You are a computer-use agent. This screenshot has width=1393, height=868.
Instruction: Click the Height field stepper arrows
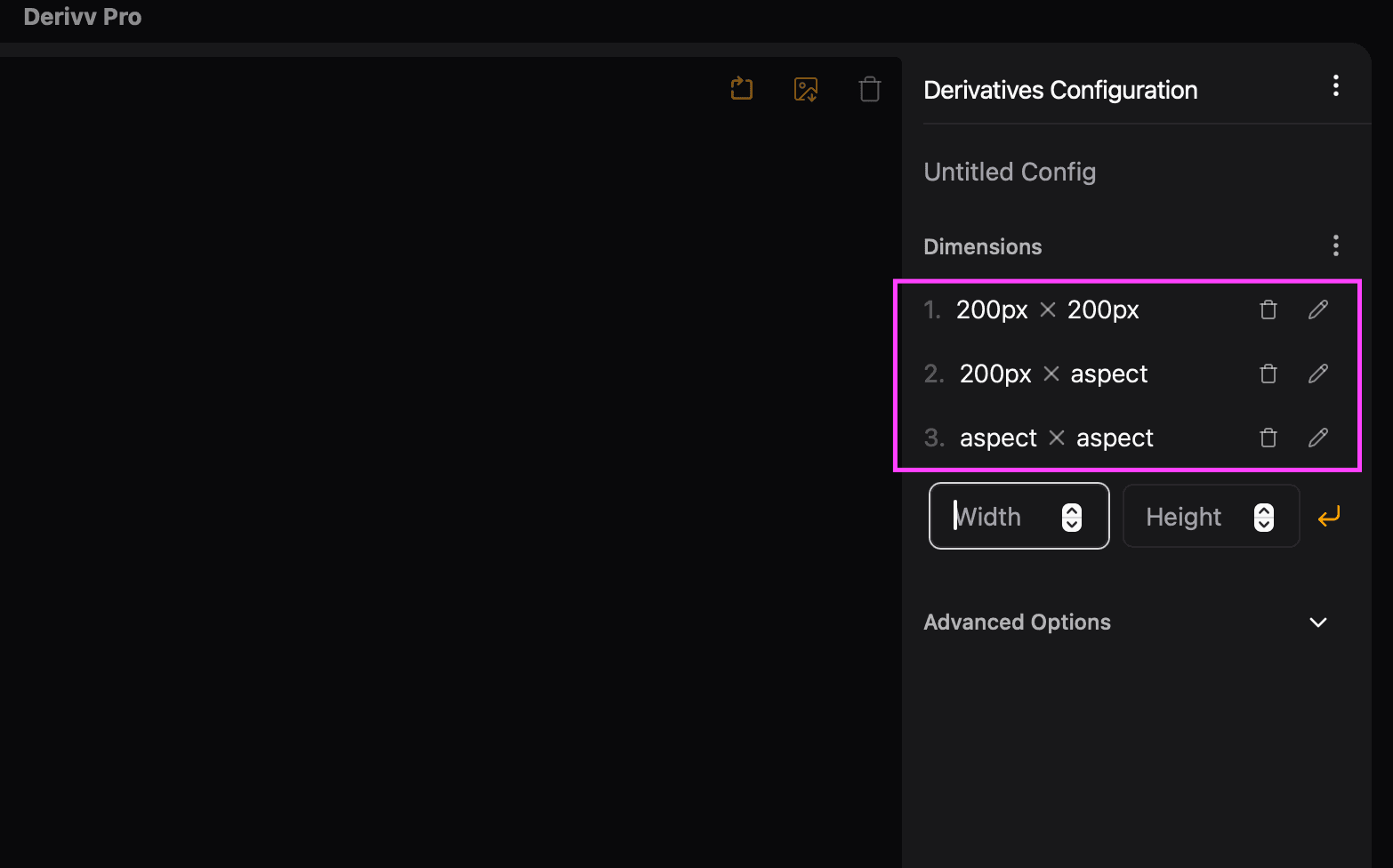tap(1264, 517)
